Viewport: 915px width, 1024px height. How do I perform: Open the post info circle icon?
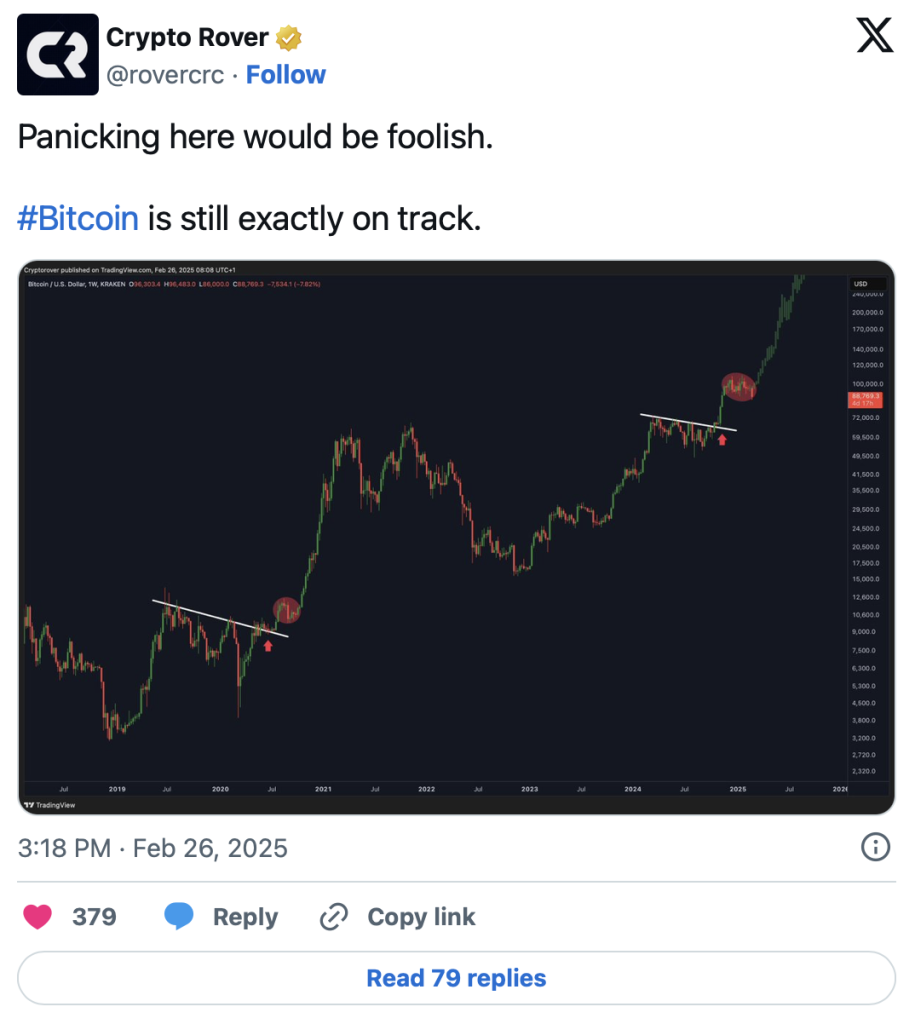point(875,848)
